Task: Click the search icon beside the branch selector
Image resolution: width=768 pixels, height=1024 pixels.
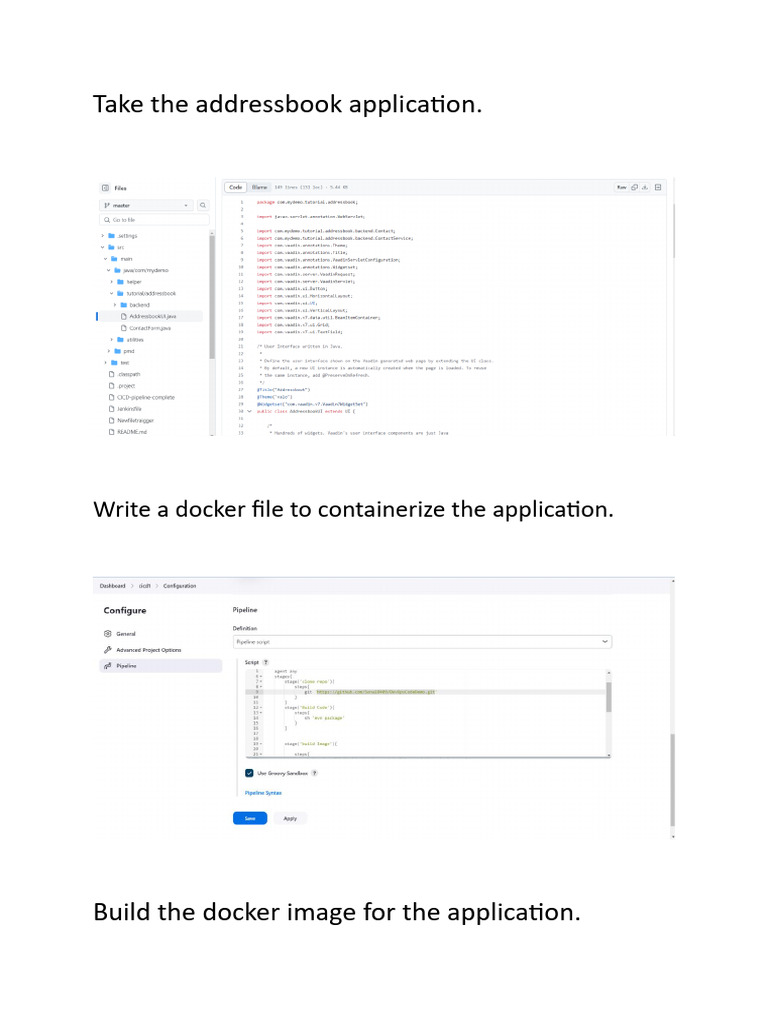Action: (x=203, y=205)
